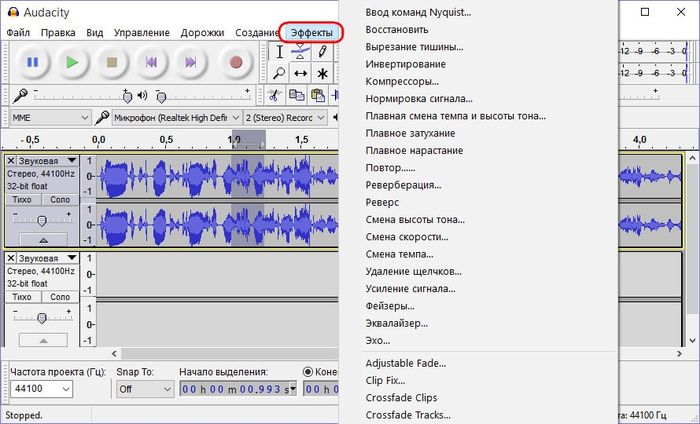Open the project rate 44100 dropdown
Viewport: 700px width, 424px height.
pyautogui.click(x=40, y=389)
